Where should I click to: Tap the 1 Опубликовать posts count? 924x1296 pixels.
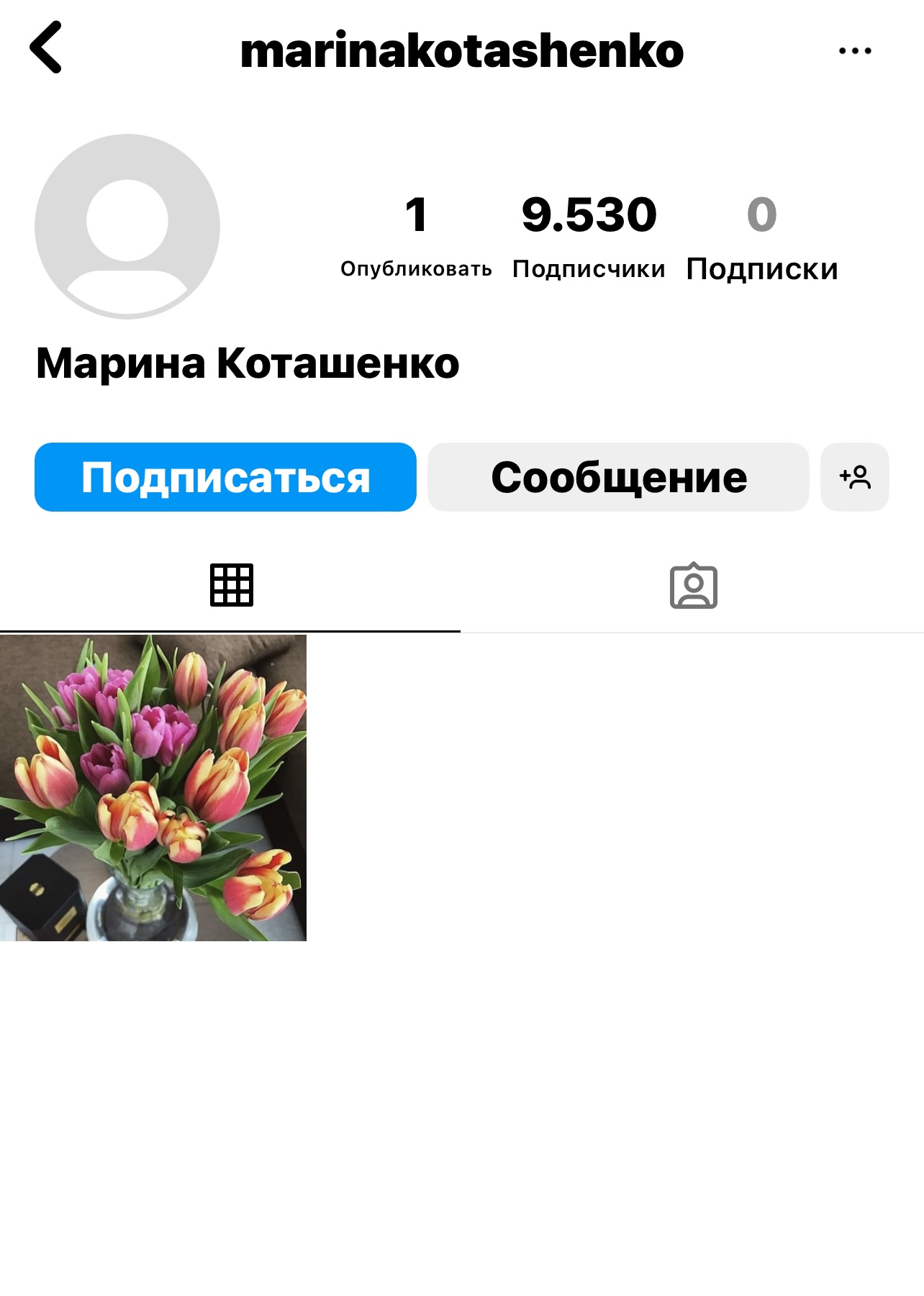click(416, 236)
